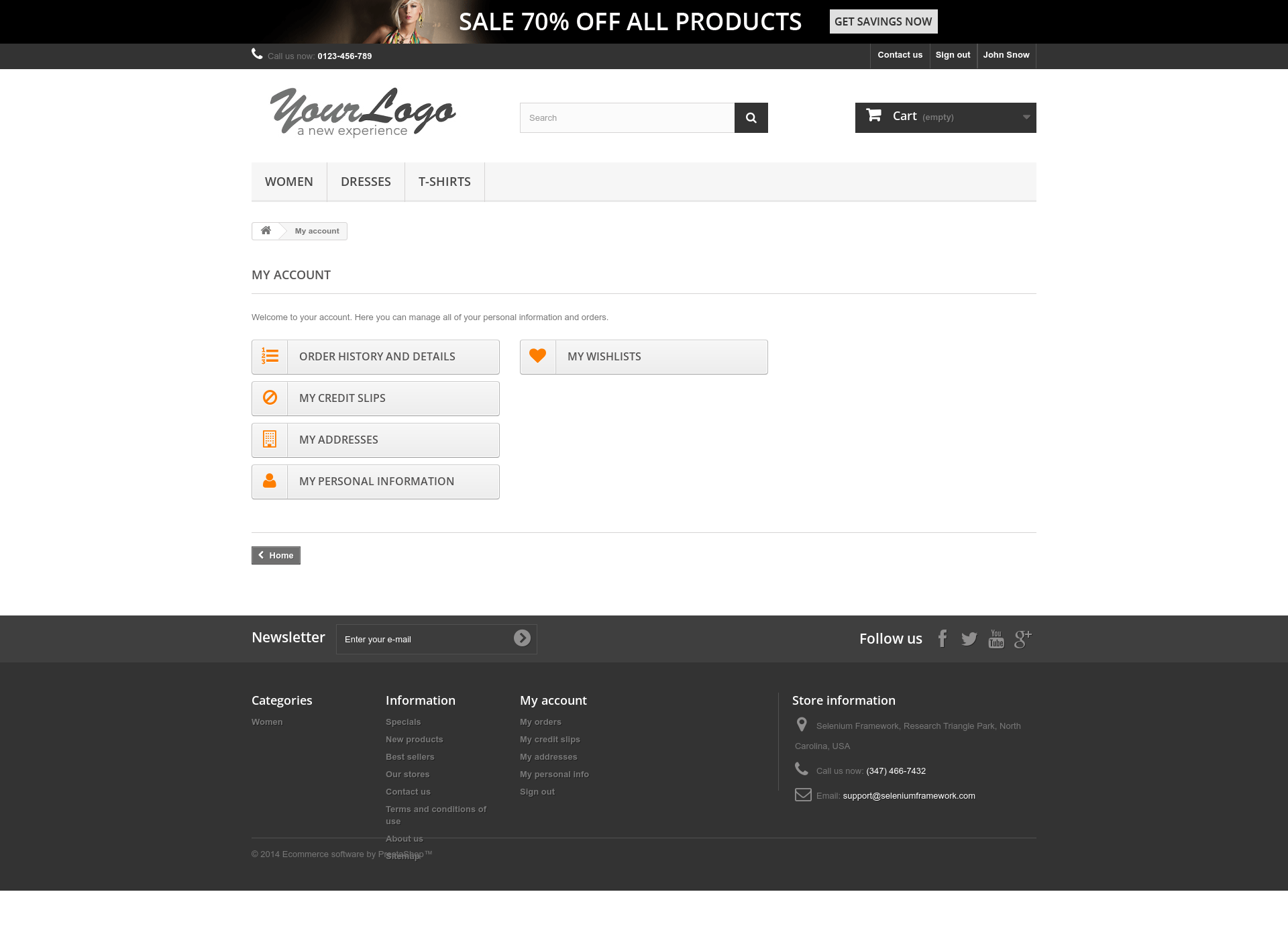
Task: Open Order History and Details
Action: [x=376, y=357]
